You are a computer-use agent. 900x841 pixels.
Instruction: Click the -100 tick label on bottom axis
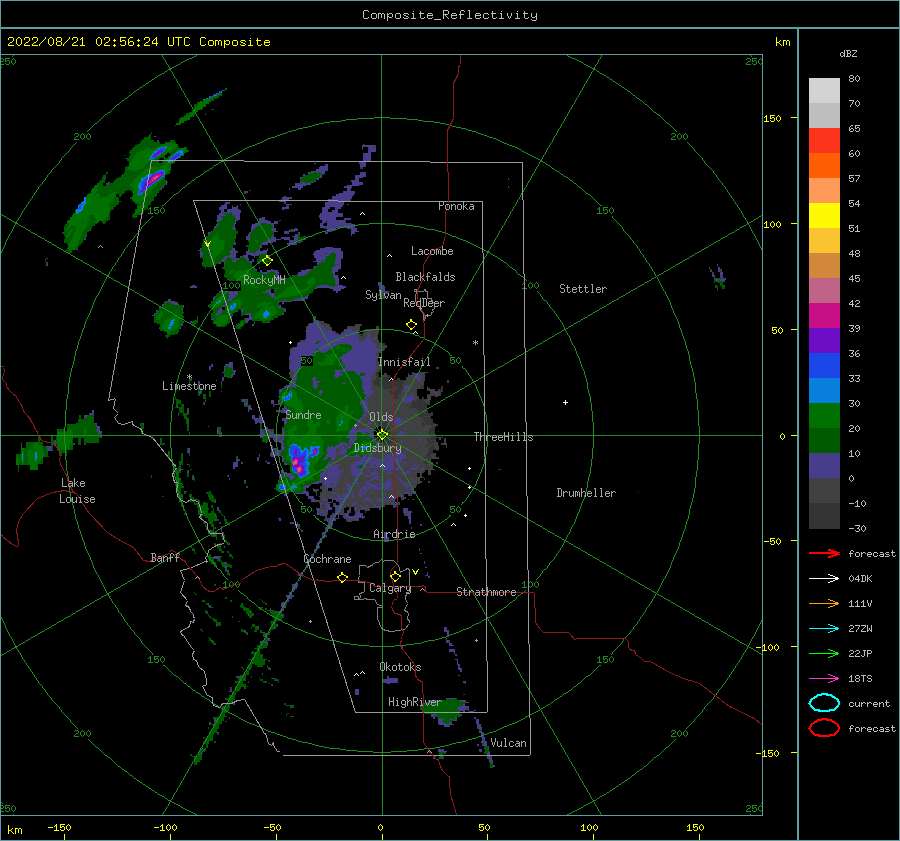pyautogui.click(x=165, y=827)
